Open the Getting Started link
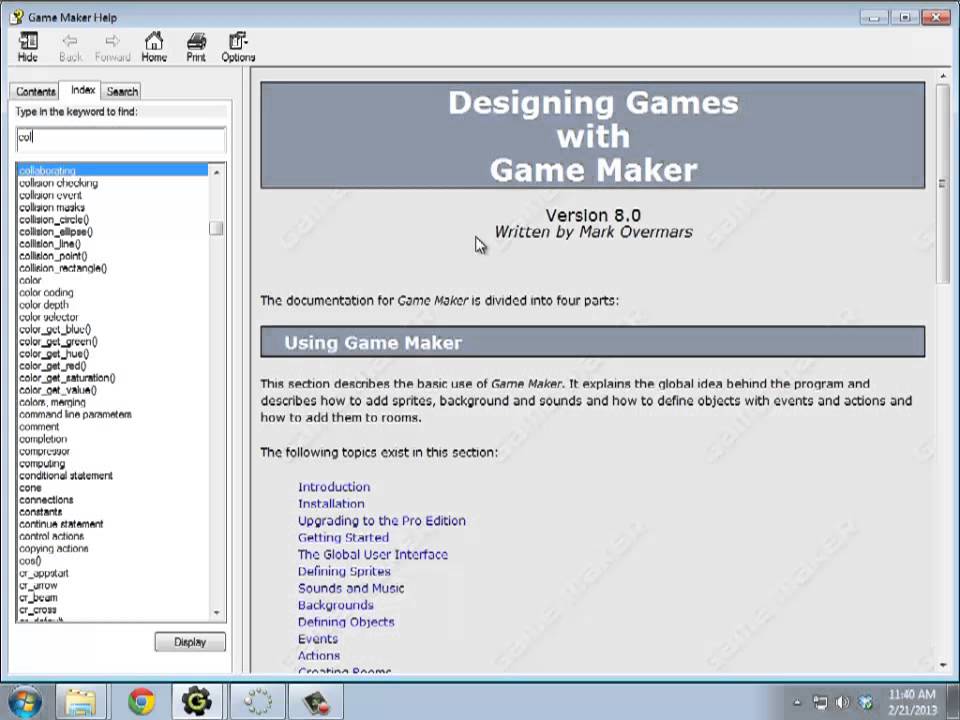 click(343, 537)
